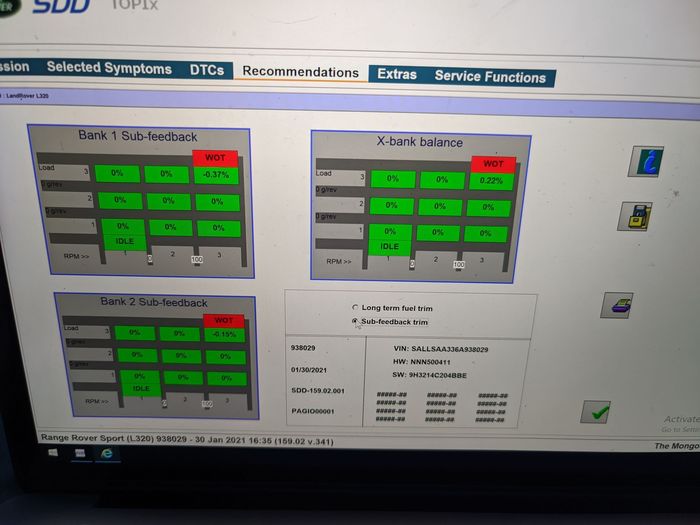Image resolution: width=700 pixels, height=525 pixels.
Task: Click the X-bank balance title
Action: (420, 142)
